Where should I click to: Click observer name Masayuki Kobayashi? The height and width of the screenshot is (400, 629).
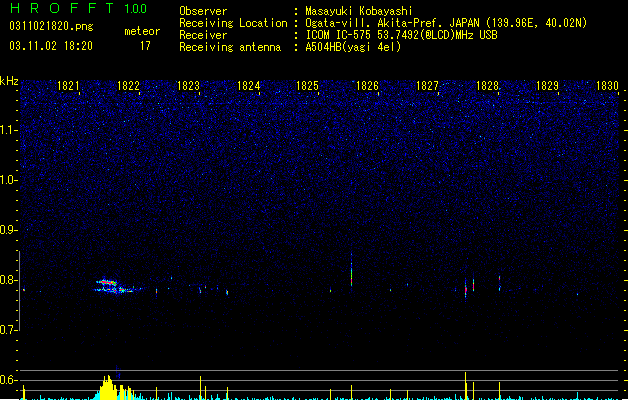tap(358, 11)
